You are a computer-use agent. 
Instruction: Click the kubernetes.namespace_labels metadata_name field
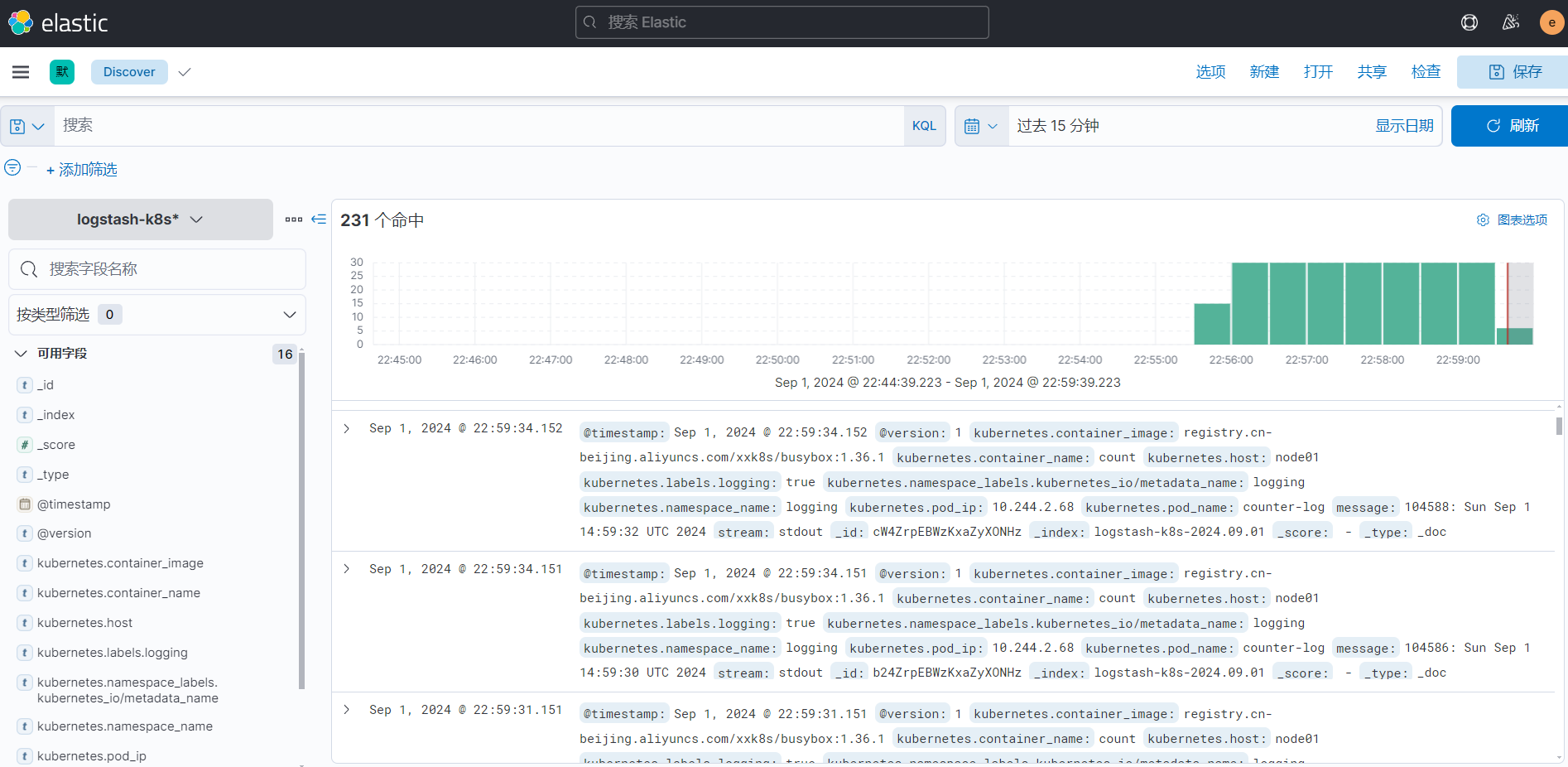pyautogui.click(x=127, y=690)
